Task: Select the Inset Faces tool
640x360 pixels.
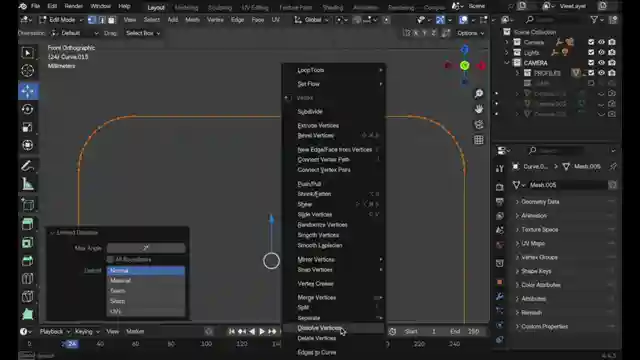Action: tap(27, 243)
